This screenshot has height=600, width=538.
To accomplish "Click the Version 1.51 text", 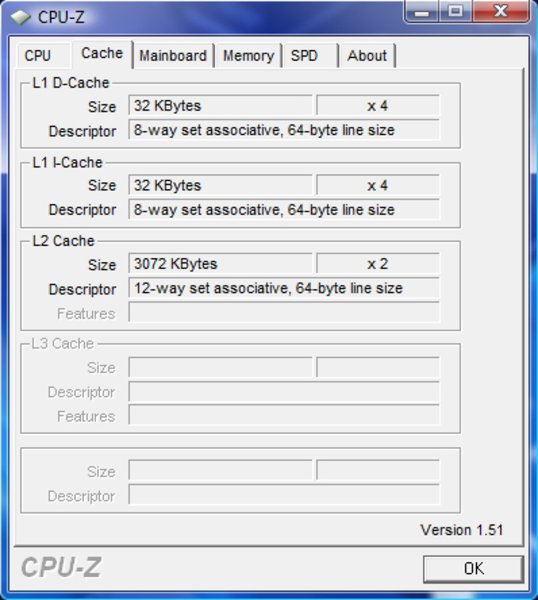I will click(x=461, y=530).
